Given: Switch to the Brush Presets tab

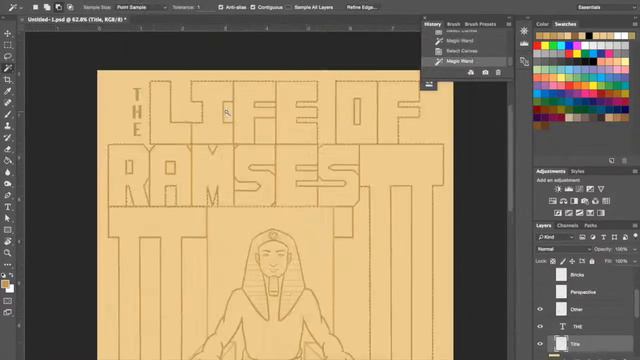Looking at the screenshot, I should point(480,24).
